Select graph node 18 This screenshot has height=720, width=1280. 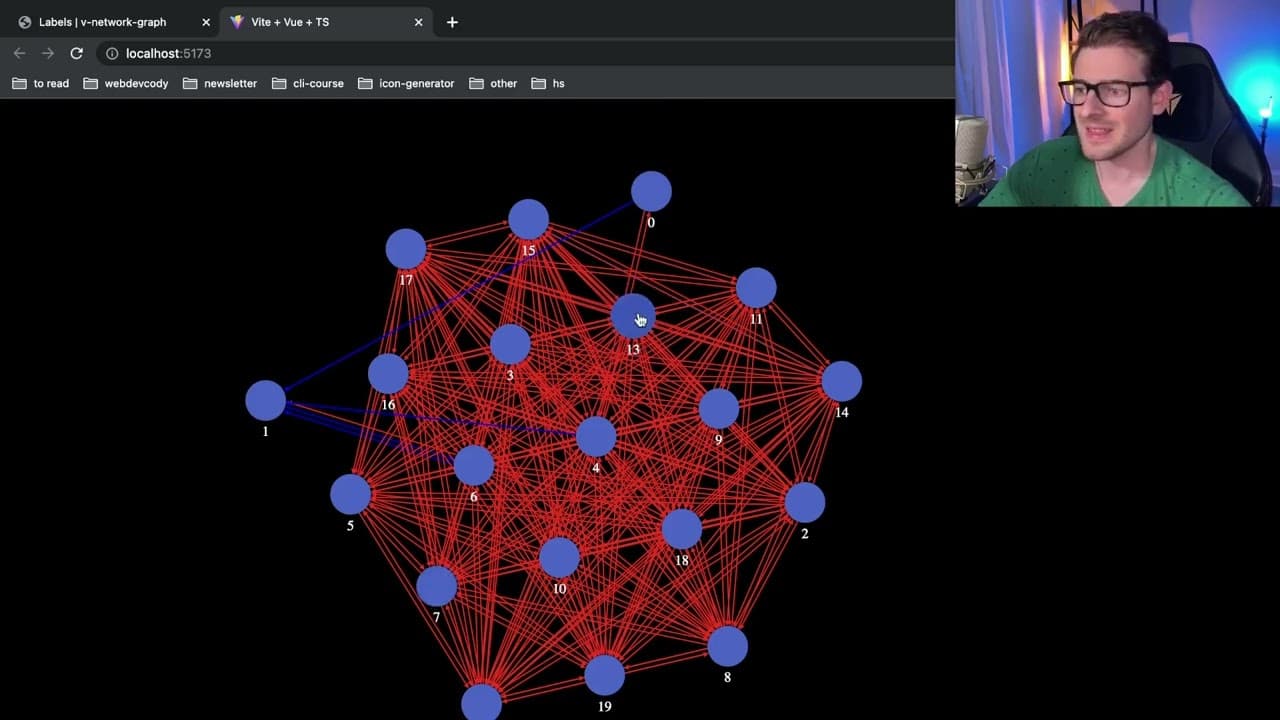(681, 529)
